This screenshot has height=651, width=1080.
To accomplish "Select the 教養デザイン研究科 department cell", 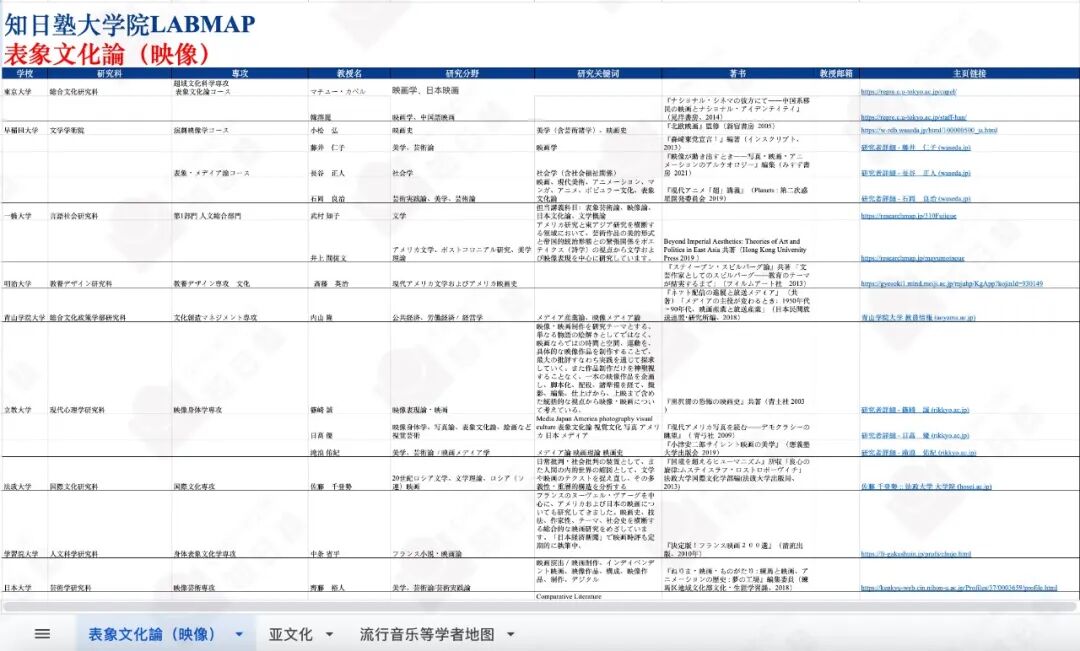I will [81, 284].
